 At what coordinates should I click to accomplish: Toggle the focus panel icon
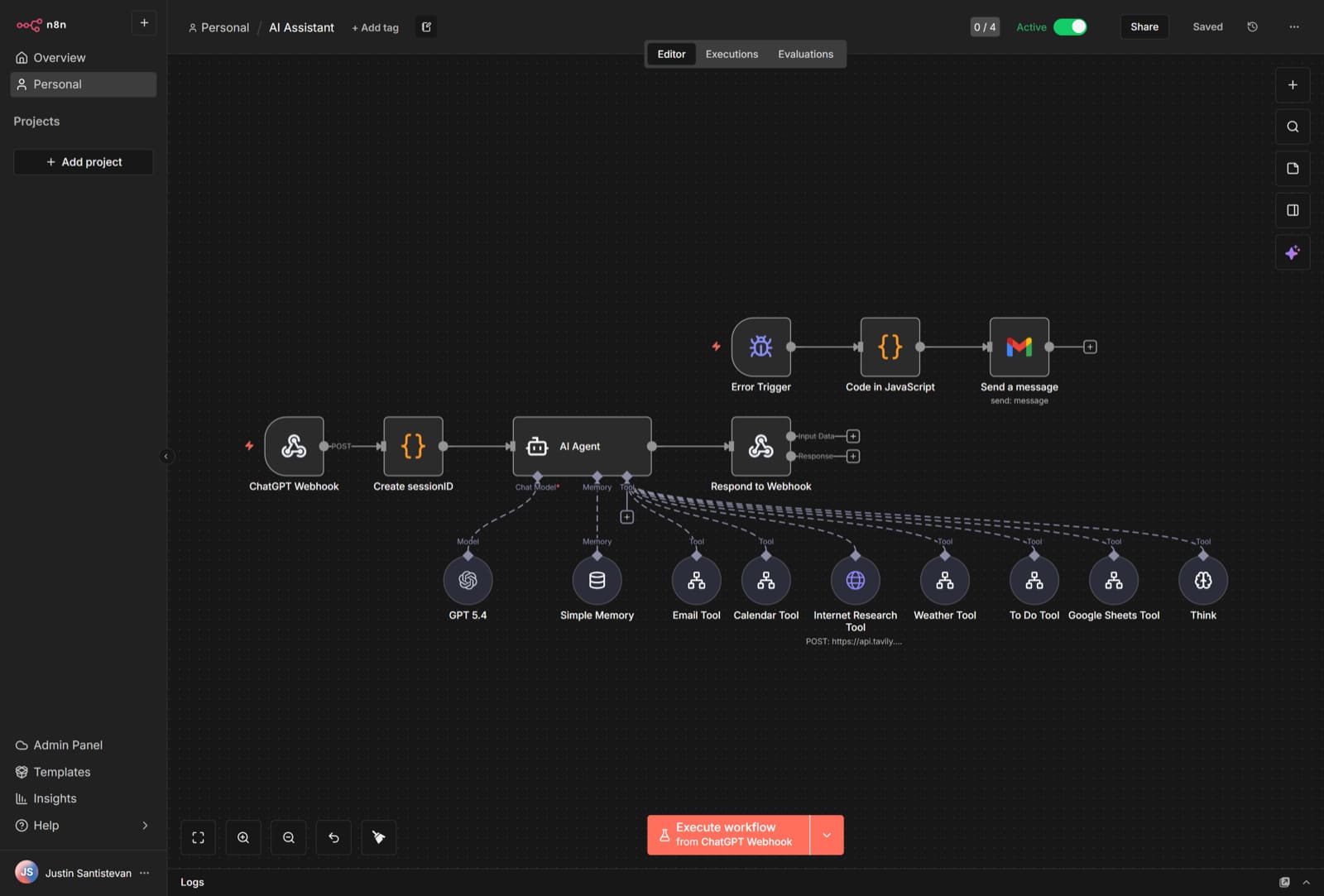1293,210
